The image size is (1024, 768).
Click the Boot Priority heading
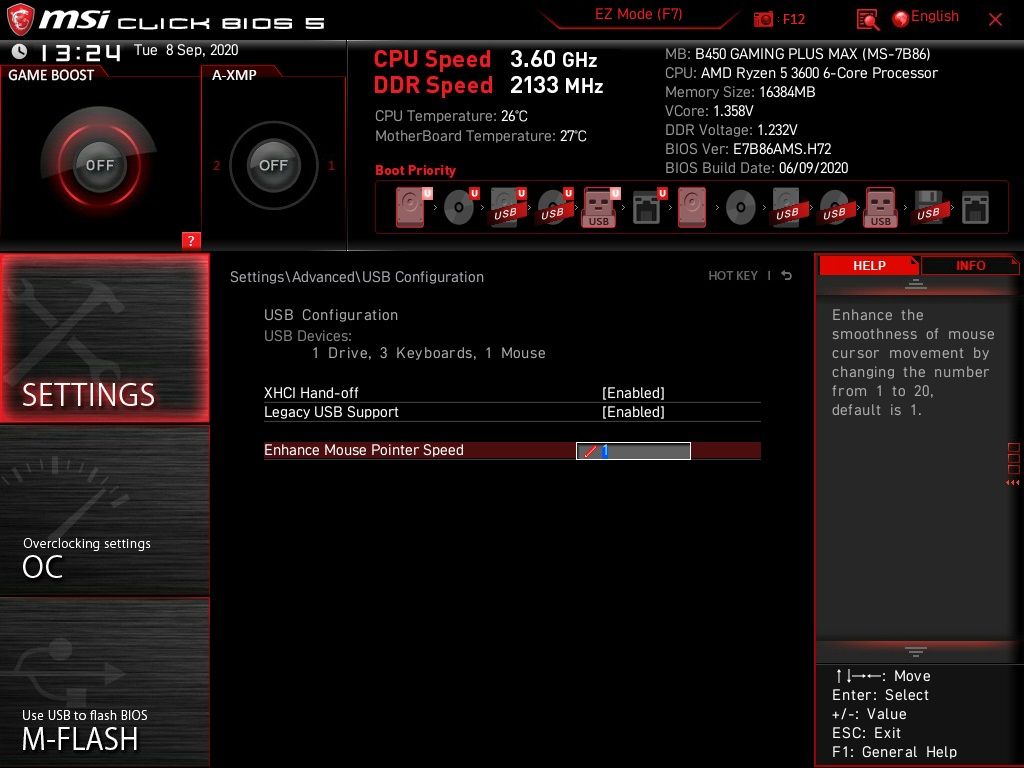[x=415, y=170]
